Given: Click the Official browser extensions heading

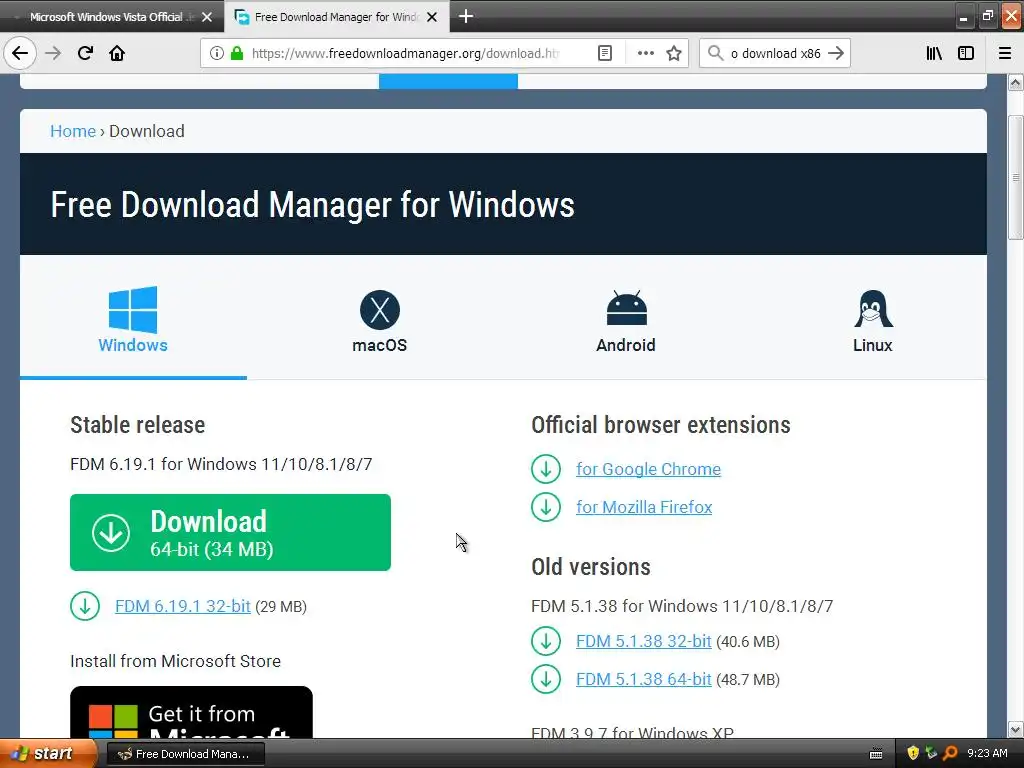Looking at the screenshot, I should tap(661, 425).
